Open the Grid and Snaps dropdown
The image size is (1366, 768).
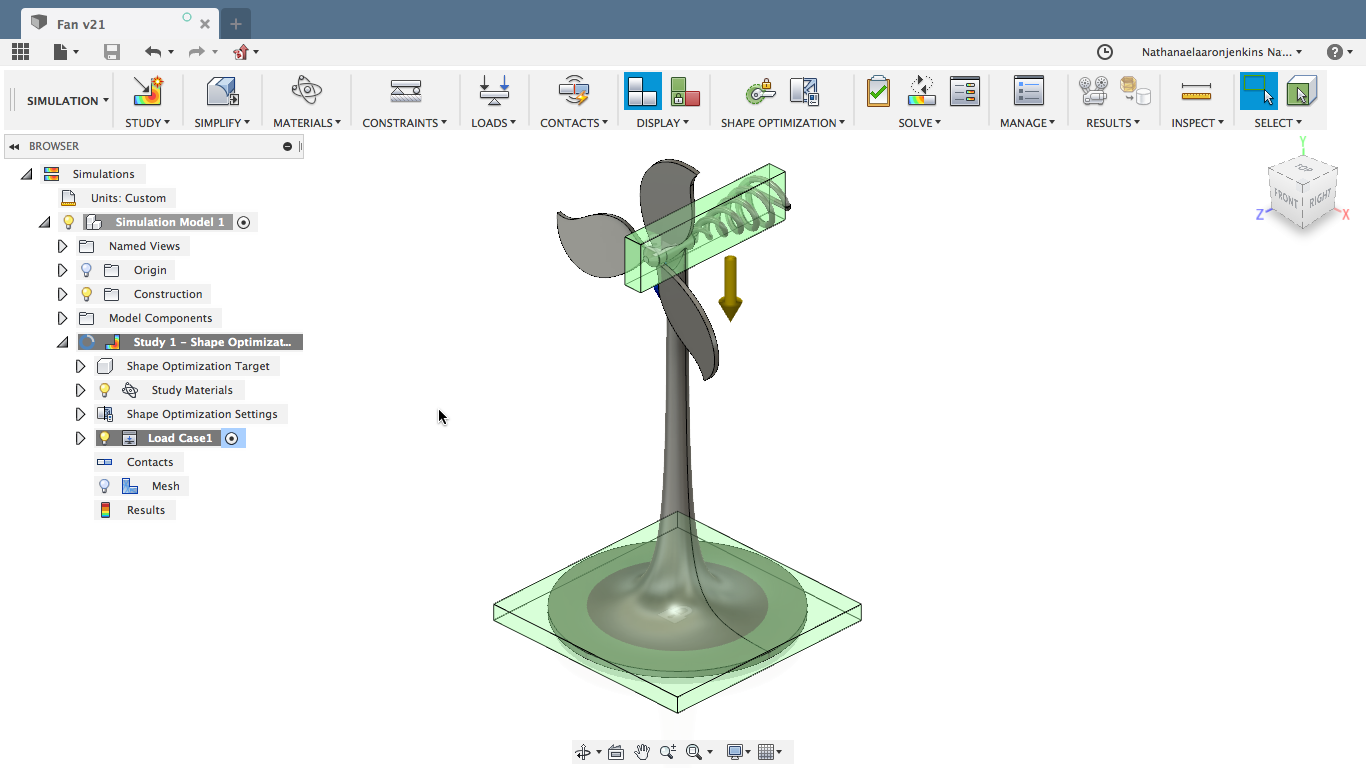tap(770, 752)
